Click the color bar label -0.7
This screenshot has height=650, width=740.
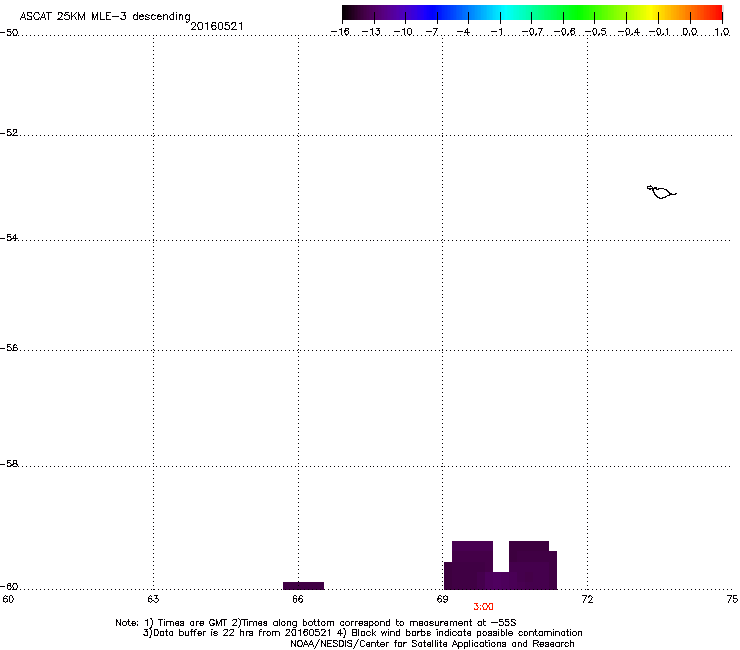pyautogui.click(x=532, y=32)
